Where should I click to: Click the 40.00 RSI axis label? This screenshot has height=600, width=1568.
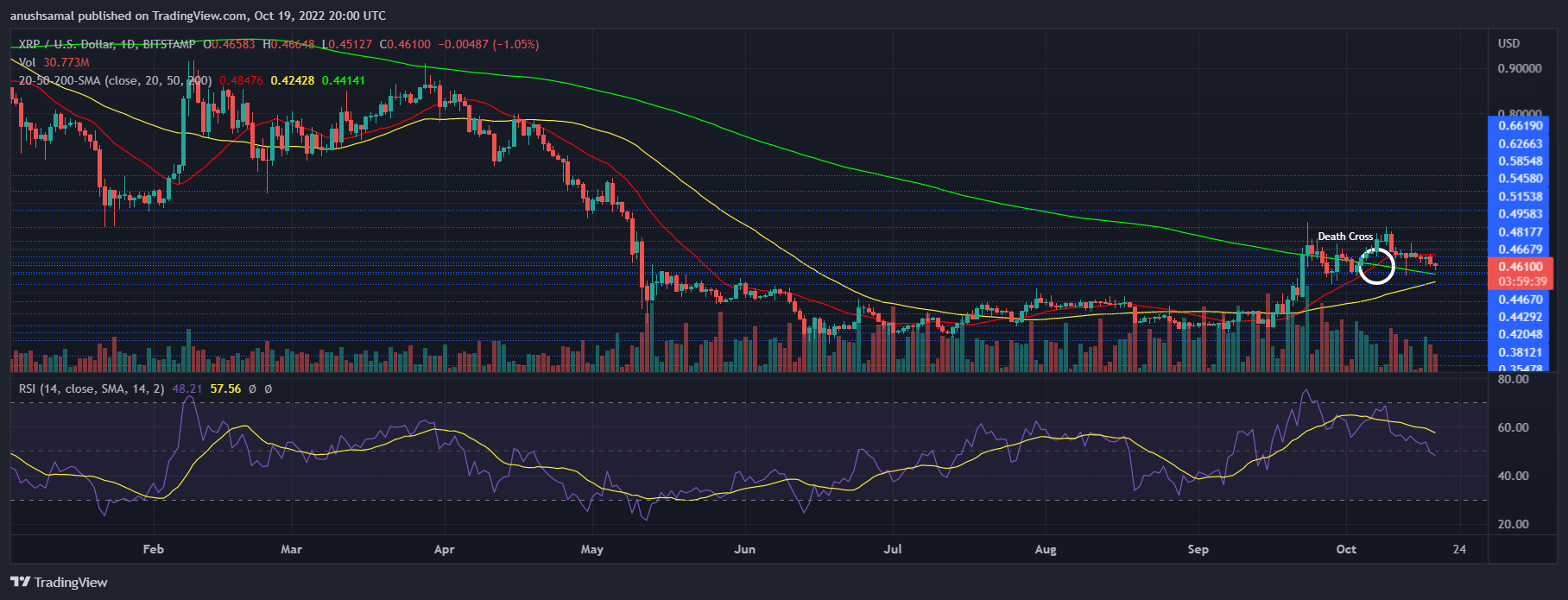coord(1514,476)
